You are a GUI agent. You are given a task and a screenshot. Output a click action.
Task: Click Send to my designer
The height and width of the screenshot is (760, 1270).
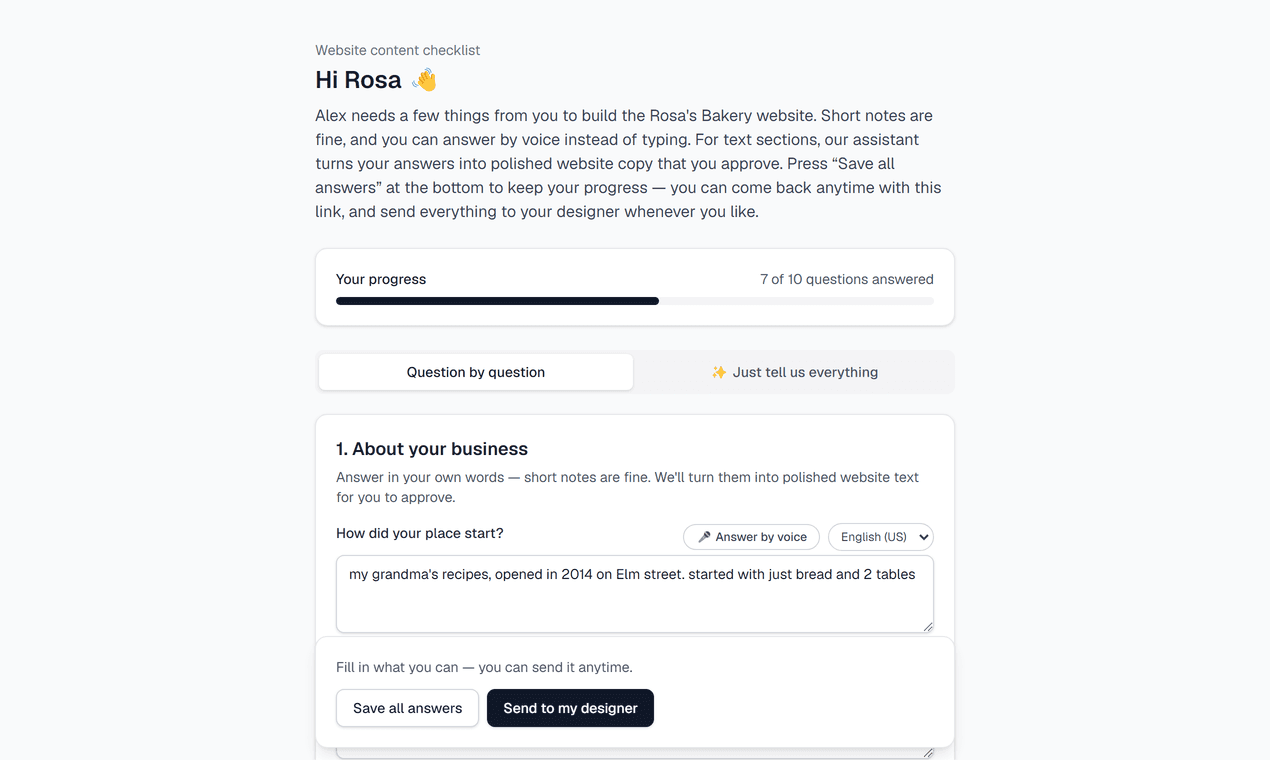pos(570,708)
